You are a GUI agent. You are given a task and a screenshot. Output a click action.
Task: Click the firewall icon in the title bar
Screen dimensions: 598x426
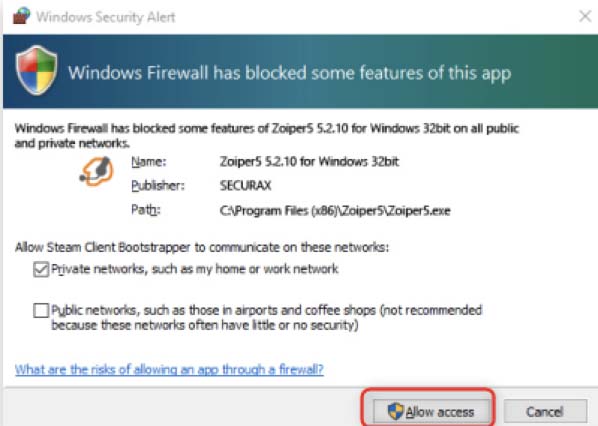tap(21, 16)
